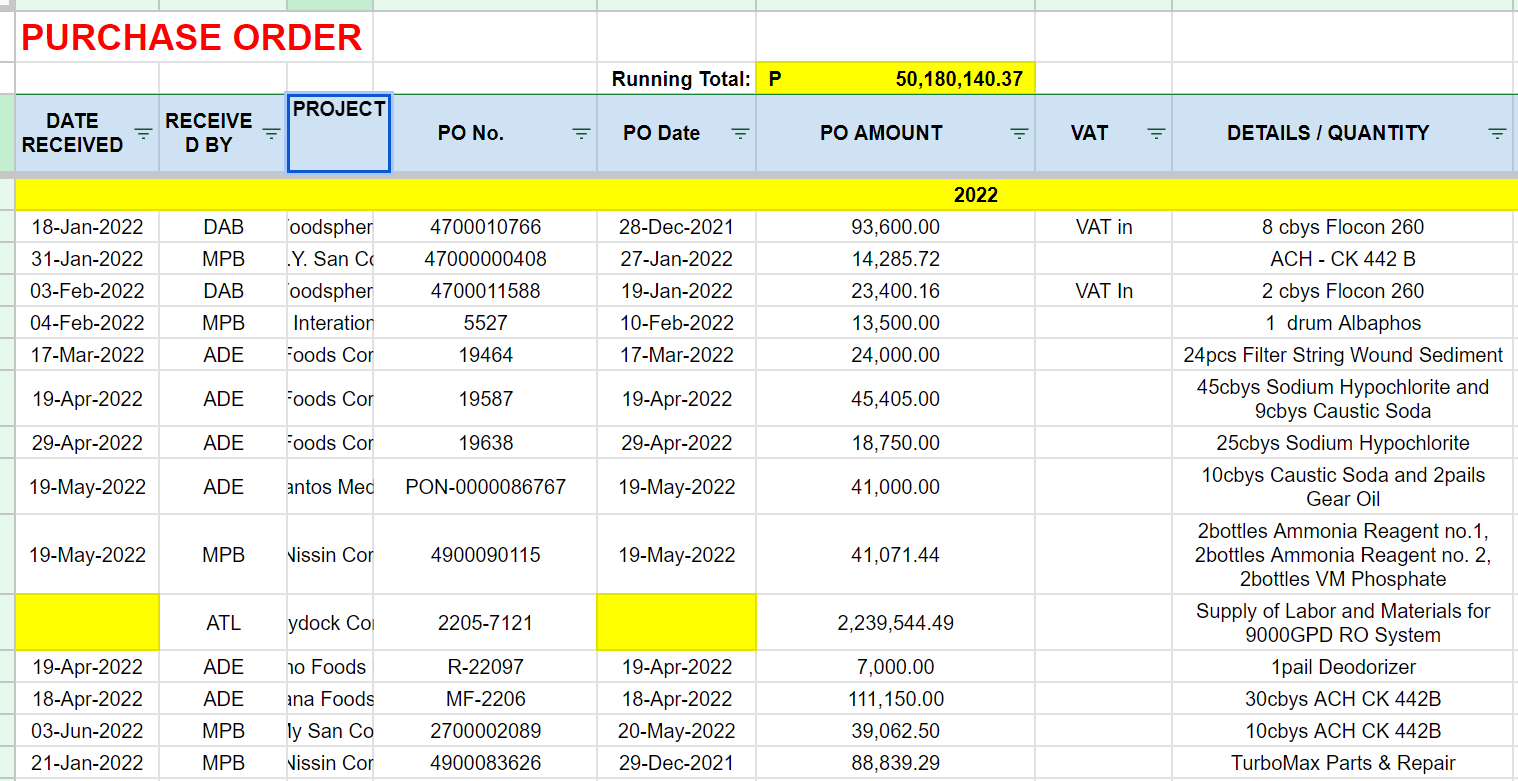
Task: Click the 'VAT In' cell beside 23,400.16
Action: point(1104,291)
